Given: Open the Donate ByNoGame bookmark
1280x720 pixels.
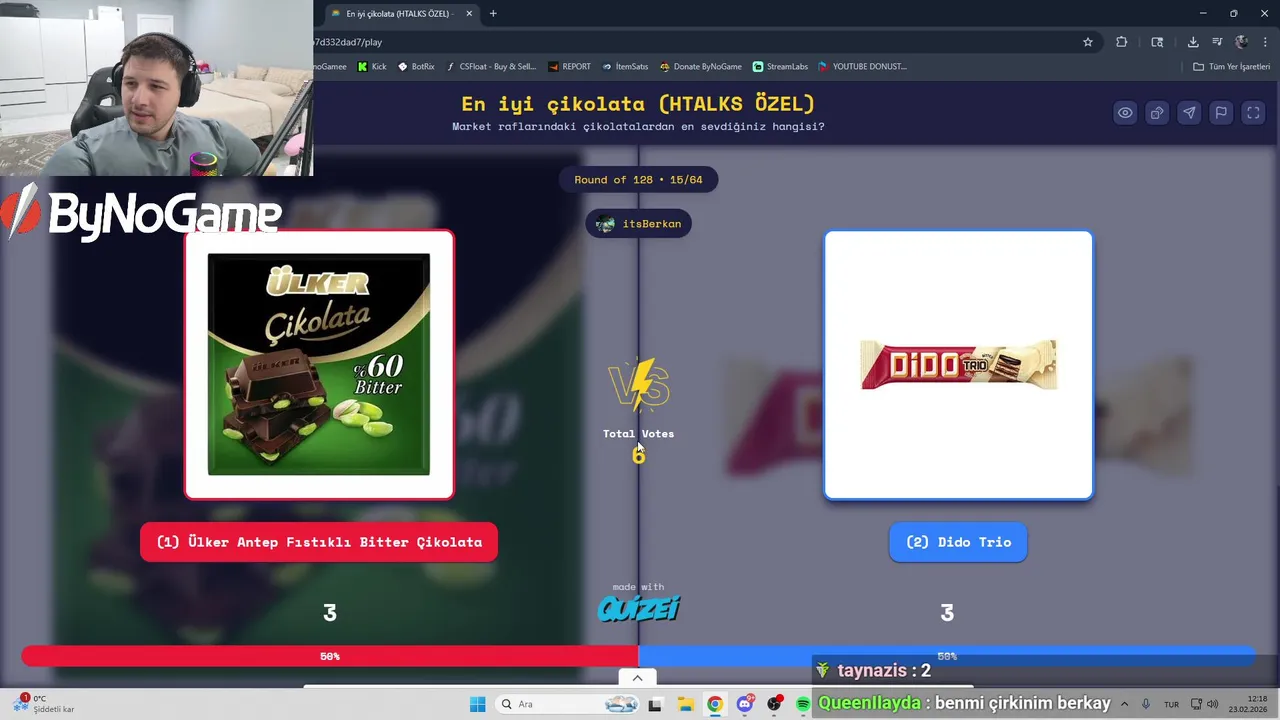Looking at the screenshot, I should coord(701,66).
